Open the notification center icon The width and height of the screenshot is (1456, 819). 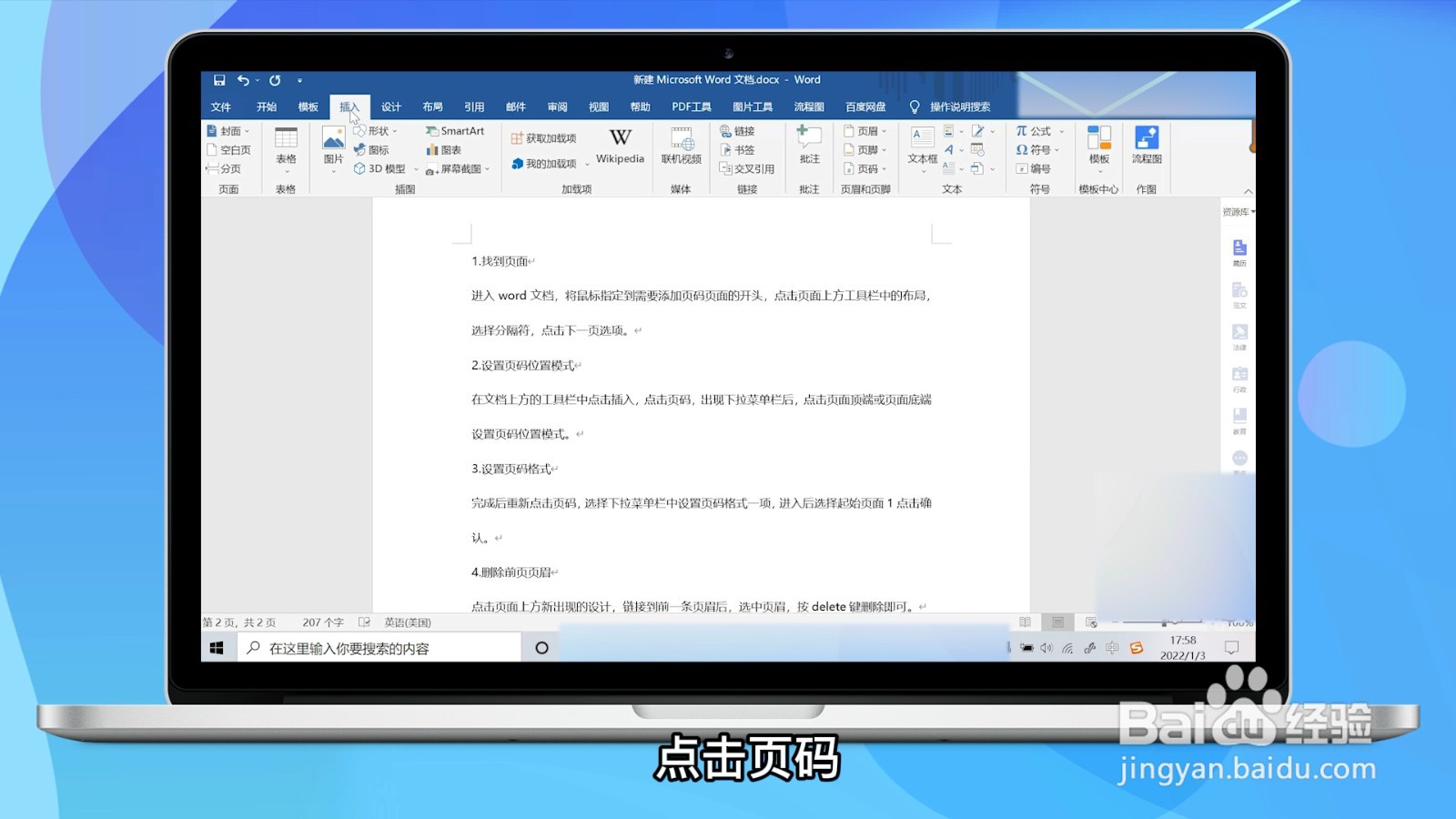click(1231, 647)
